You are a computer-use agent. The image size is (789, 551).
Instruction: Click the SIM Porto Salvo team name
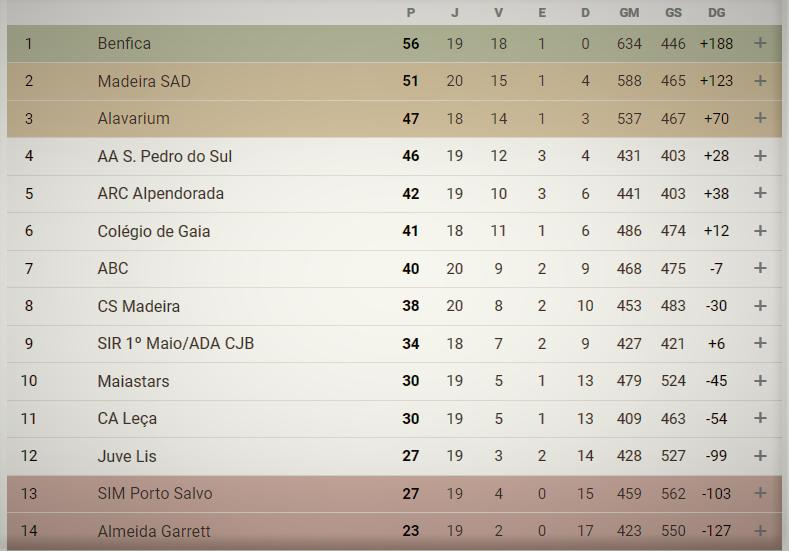pos(155,493)
